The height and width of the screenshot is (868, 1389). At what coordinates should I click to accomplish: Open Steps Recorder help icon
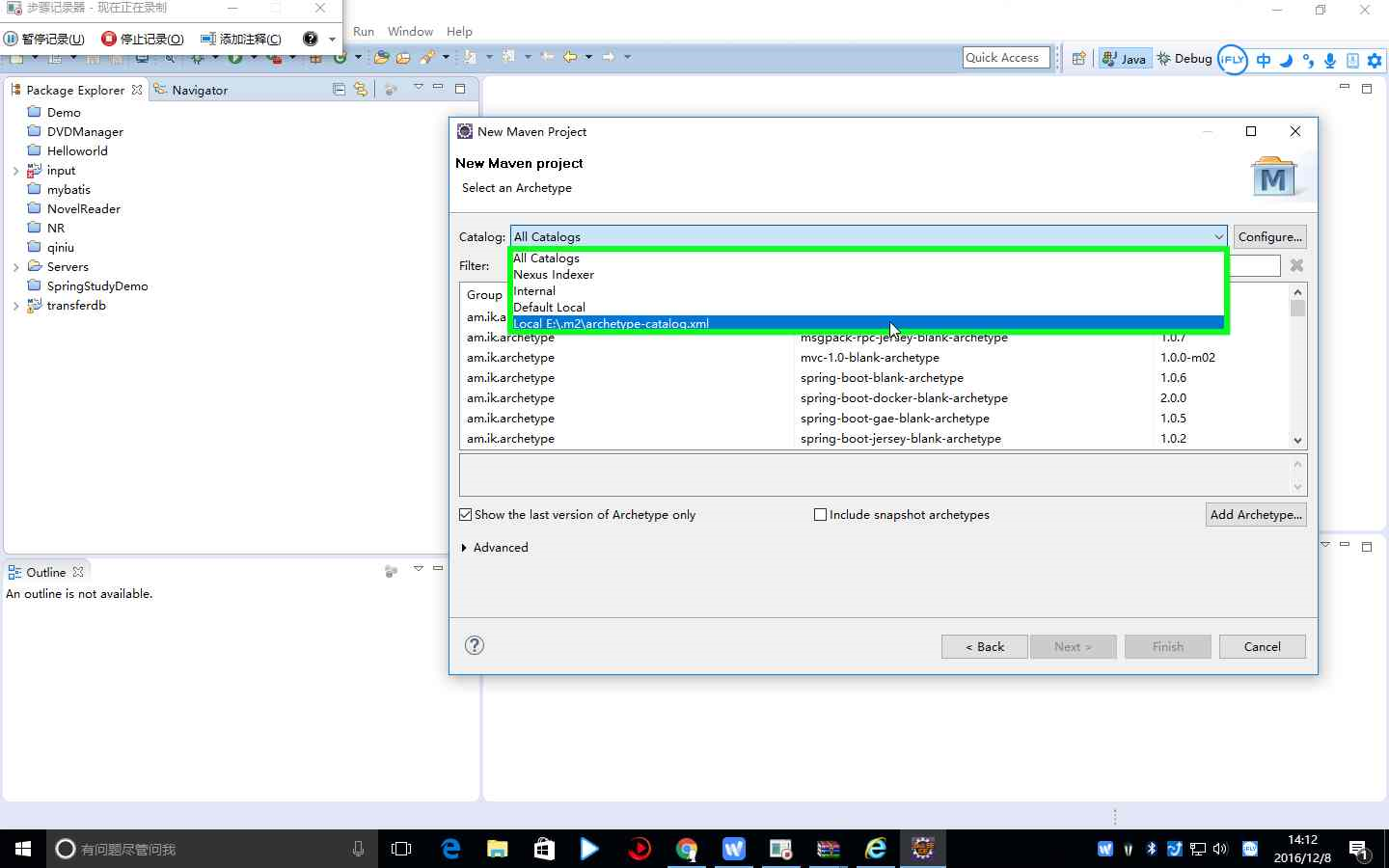pyautogui.click(x=310, y=39)
